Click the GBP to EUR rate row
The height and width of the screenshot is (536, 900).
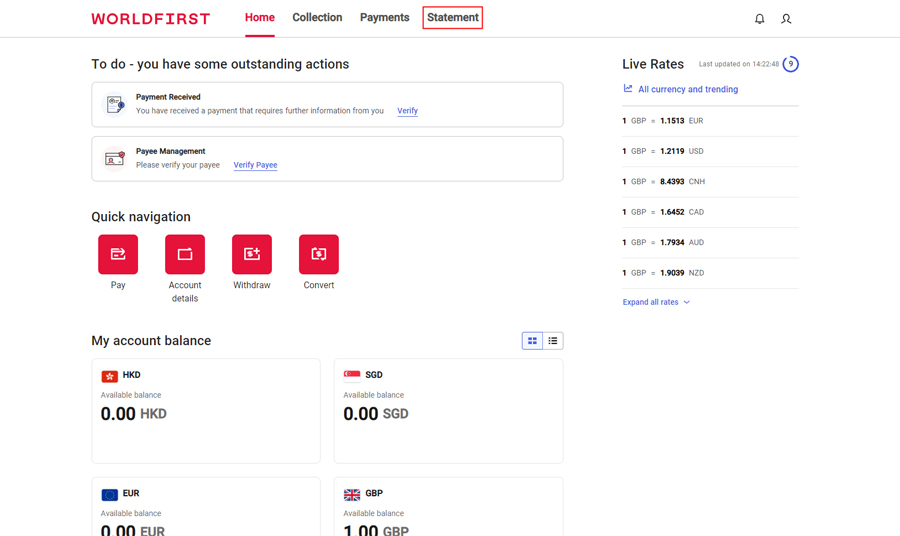pos(710,121)
